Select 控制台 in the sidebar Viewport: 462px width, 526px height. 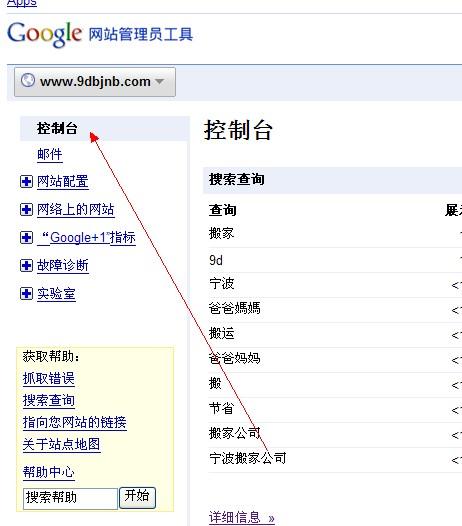(57, 128)
